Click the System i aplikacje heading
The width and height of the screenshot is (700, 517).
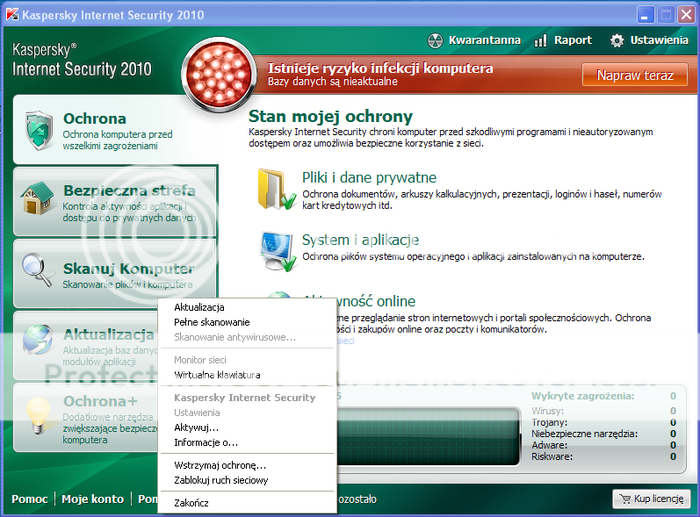360,240
